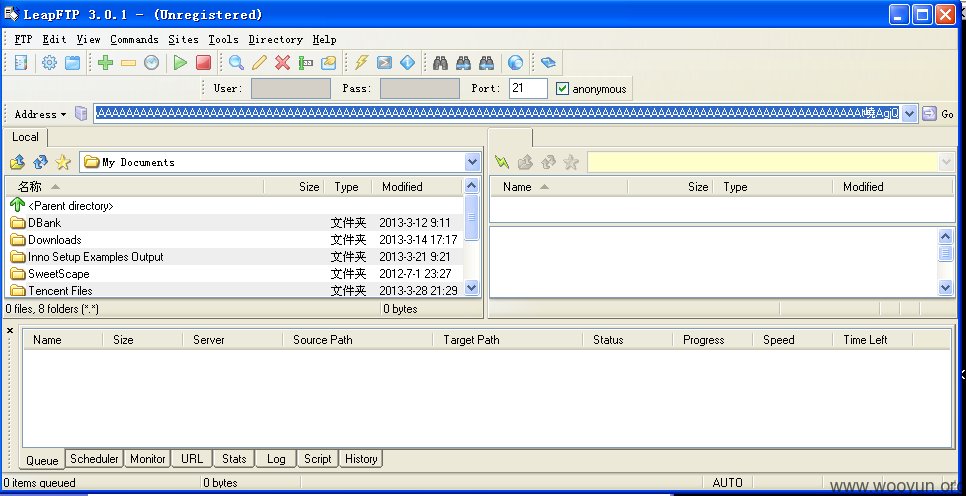The width and height of the screenshot is (966, 496).
Task: Click the blue book help icon
Action: (548, 62)
